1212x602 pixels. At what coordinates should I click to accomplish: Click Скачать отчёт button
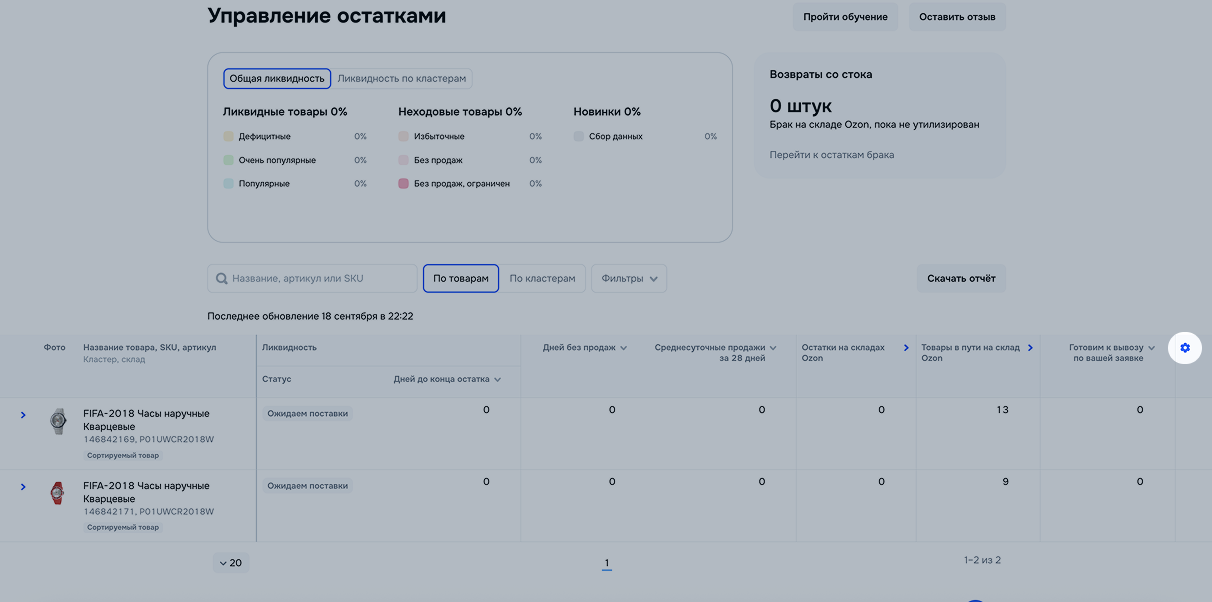961,279
